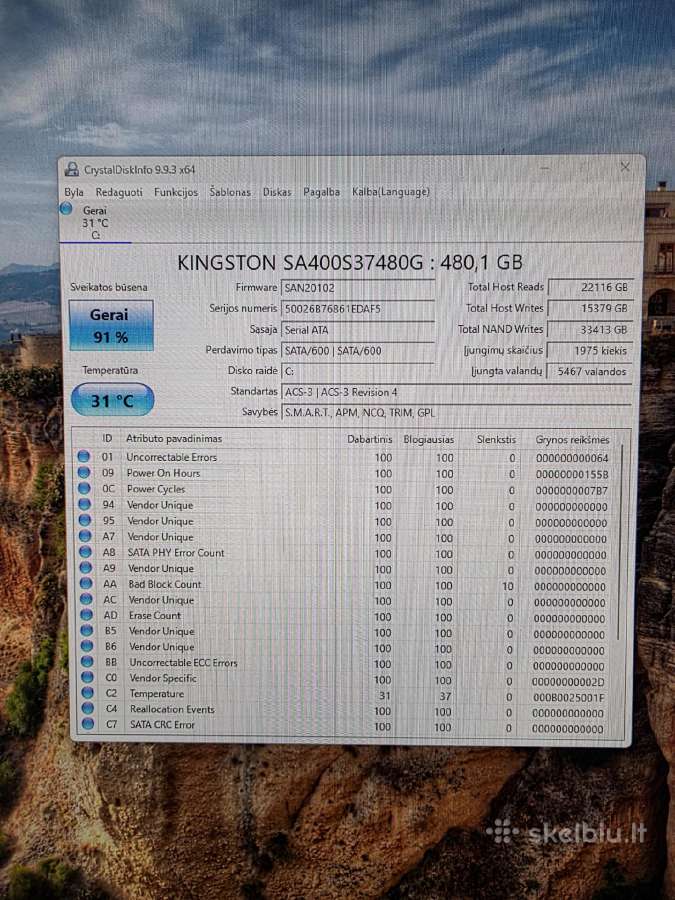Select the C: disk tab with Gerai status

(x=95, y=223)
